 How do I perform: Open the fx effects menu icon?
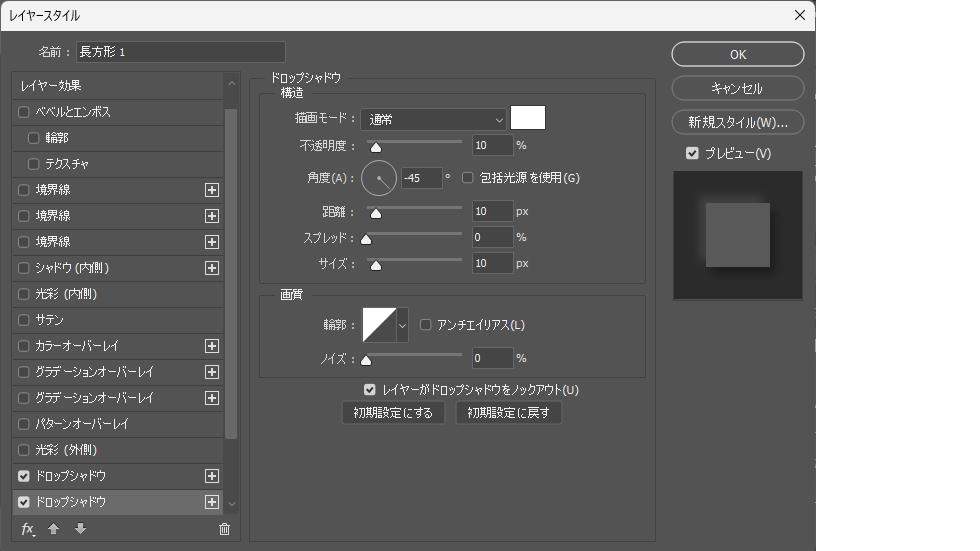point(28,529)
